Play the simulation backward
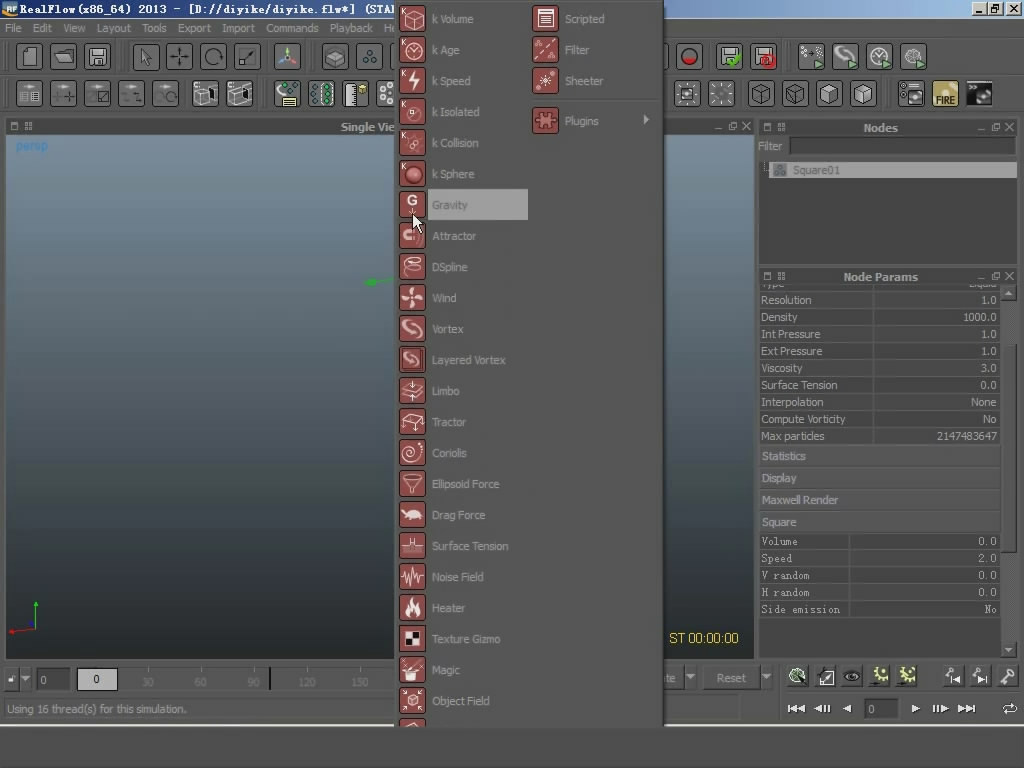 pyautogui.click(x=847, y=709)
